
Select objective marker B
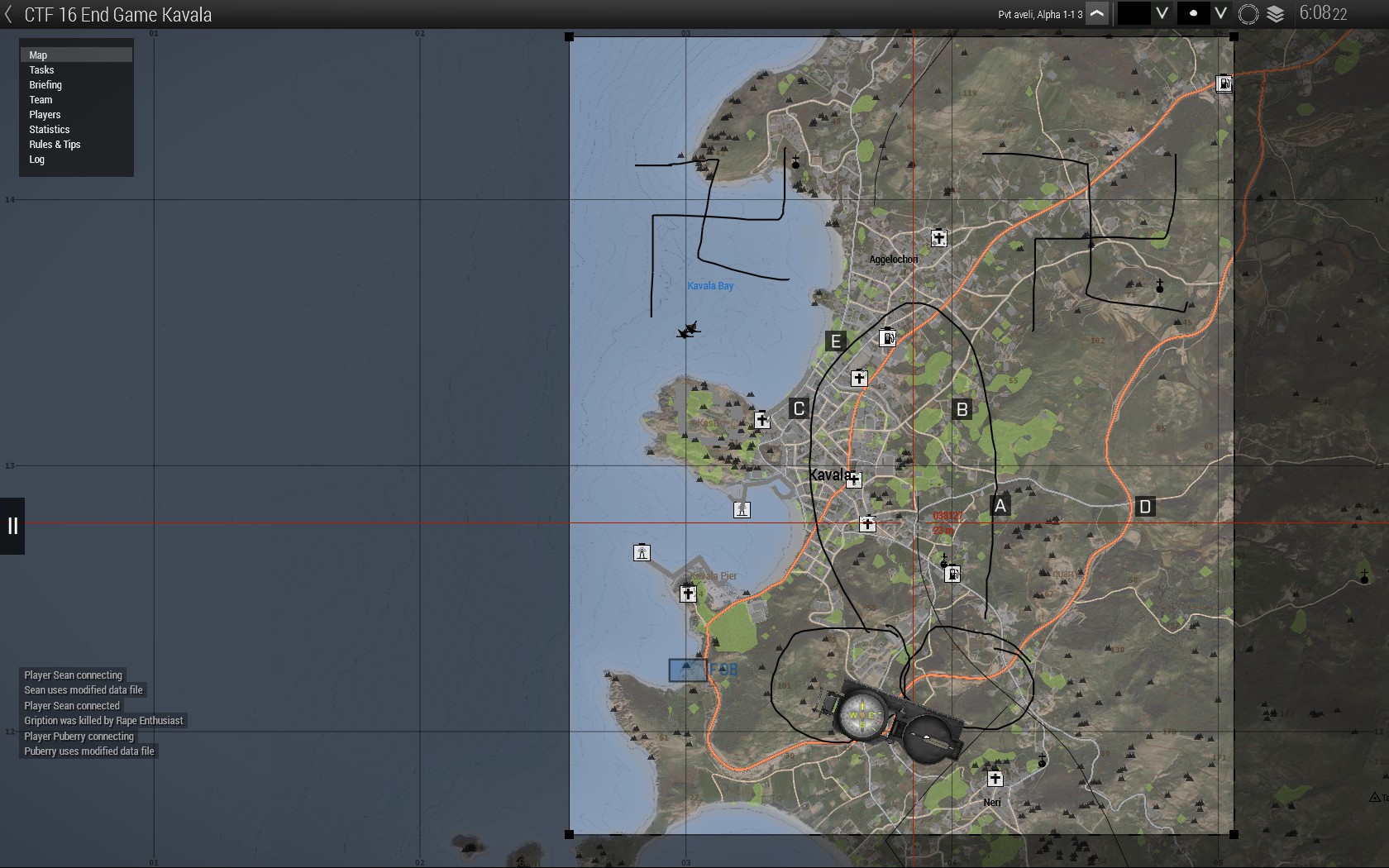962,409
